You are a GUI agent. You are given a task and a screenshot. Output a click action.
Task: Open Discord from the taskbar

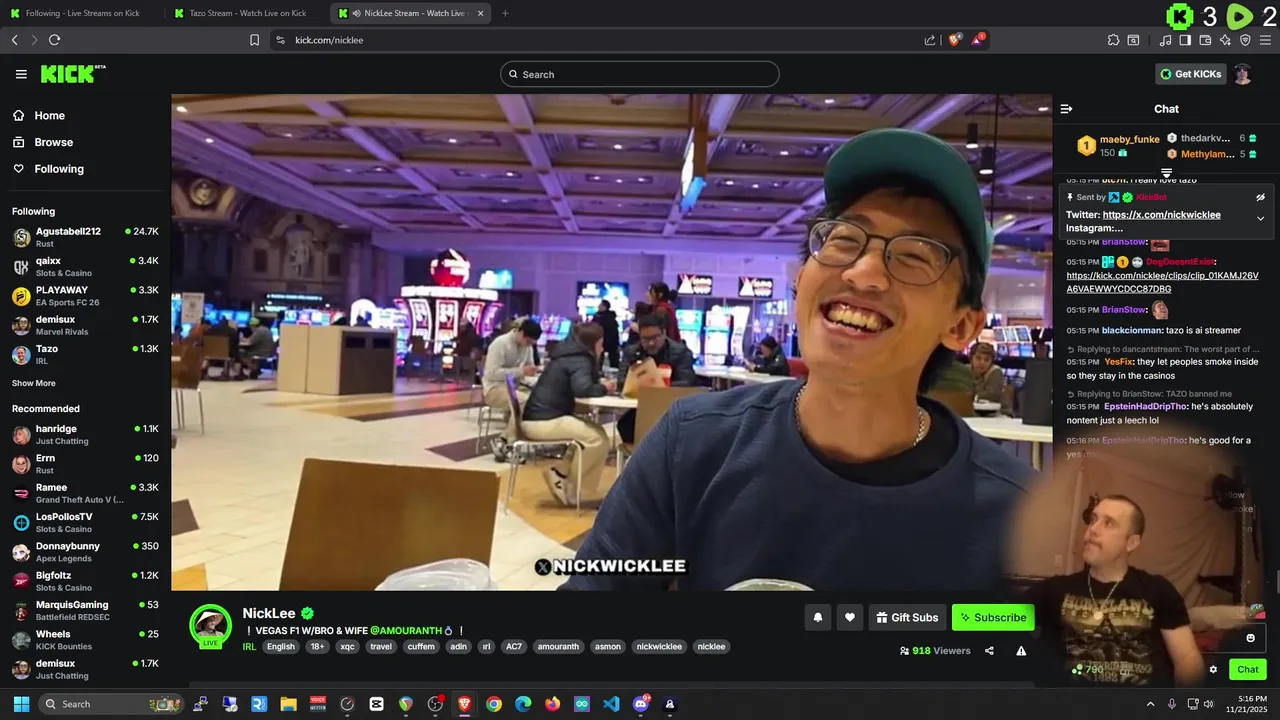pos(641,704)
